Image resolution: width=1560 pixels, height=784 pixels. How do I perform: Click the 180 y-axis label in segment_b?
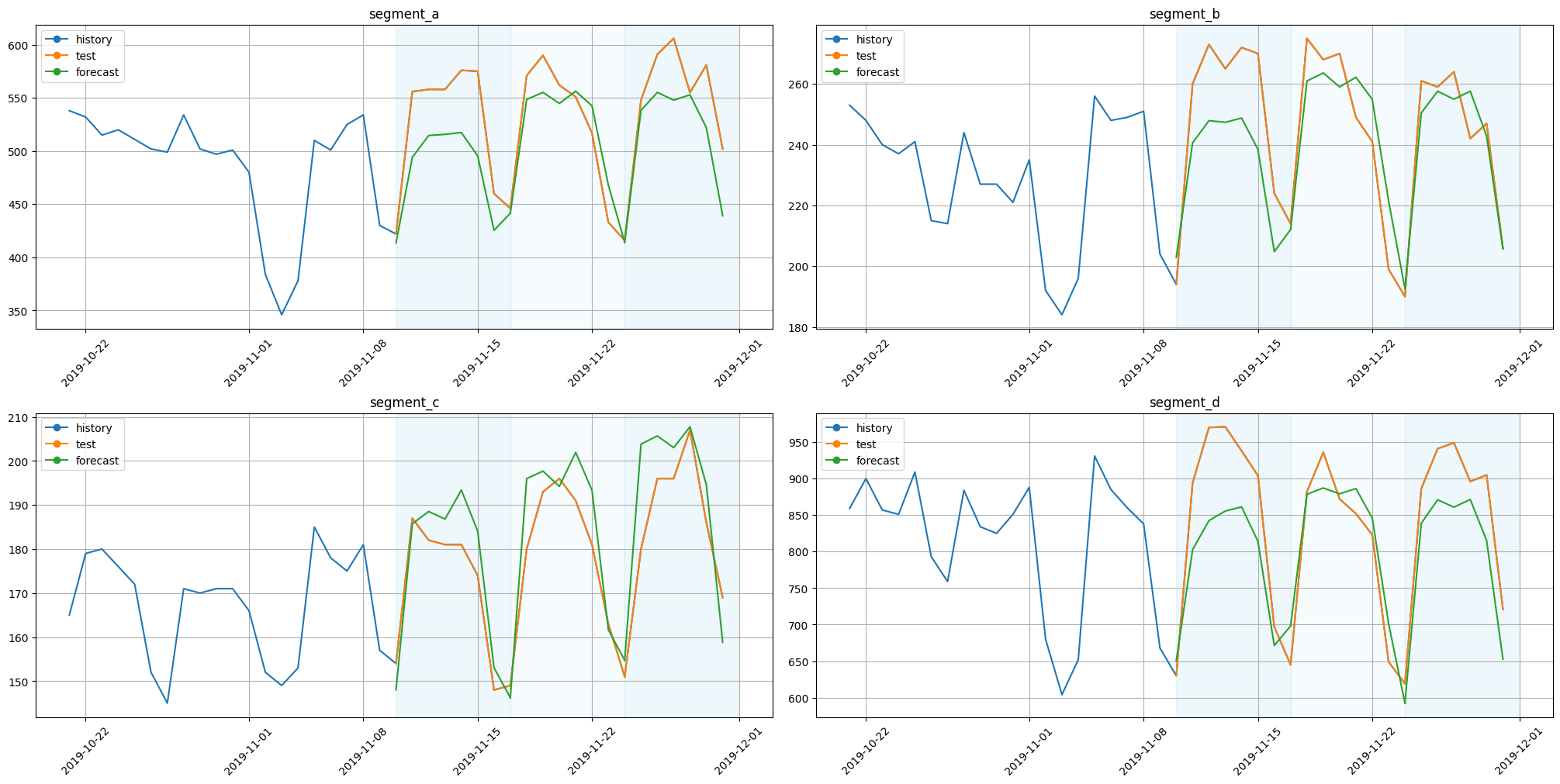pyautogui.click(x=800, y=327)
